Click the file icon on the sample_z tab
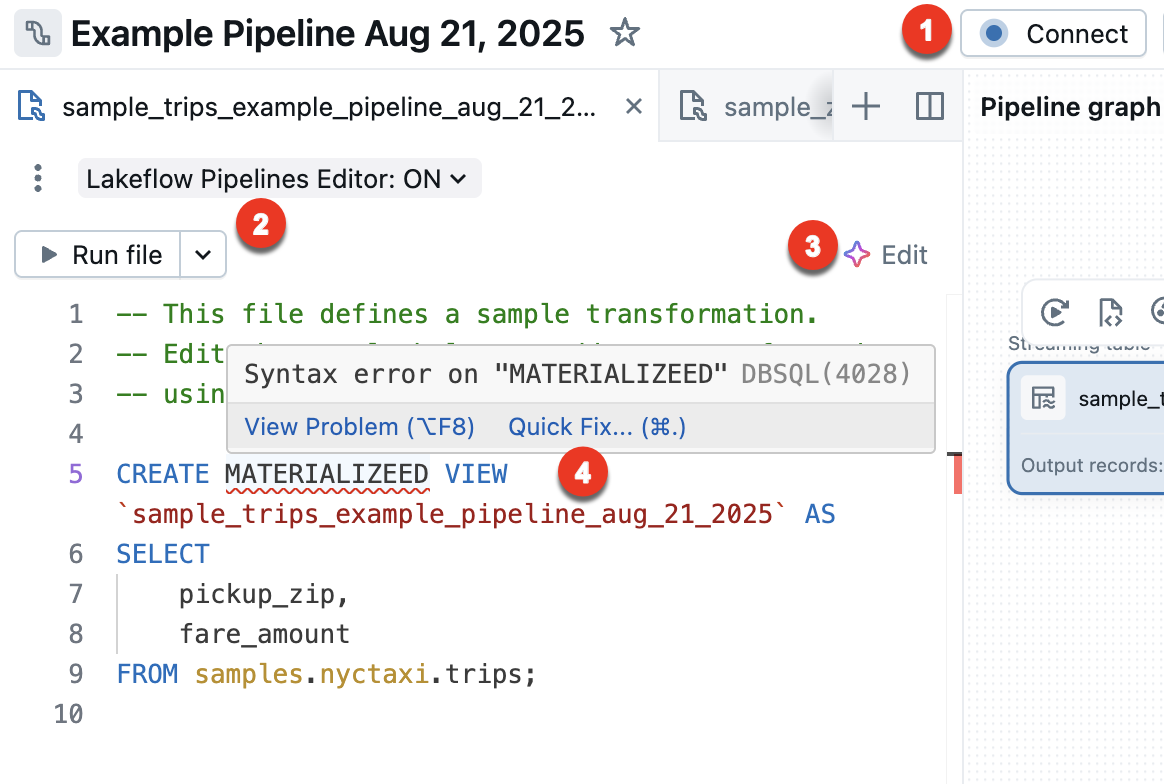1164x784 pixels. point(691,105)
